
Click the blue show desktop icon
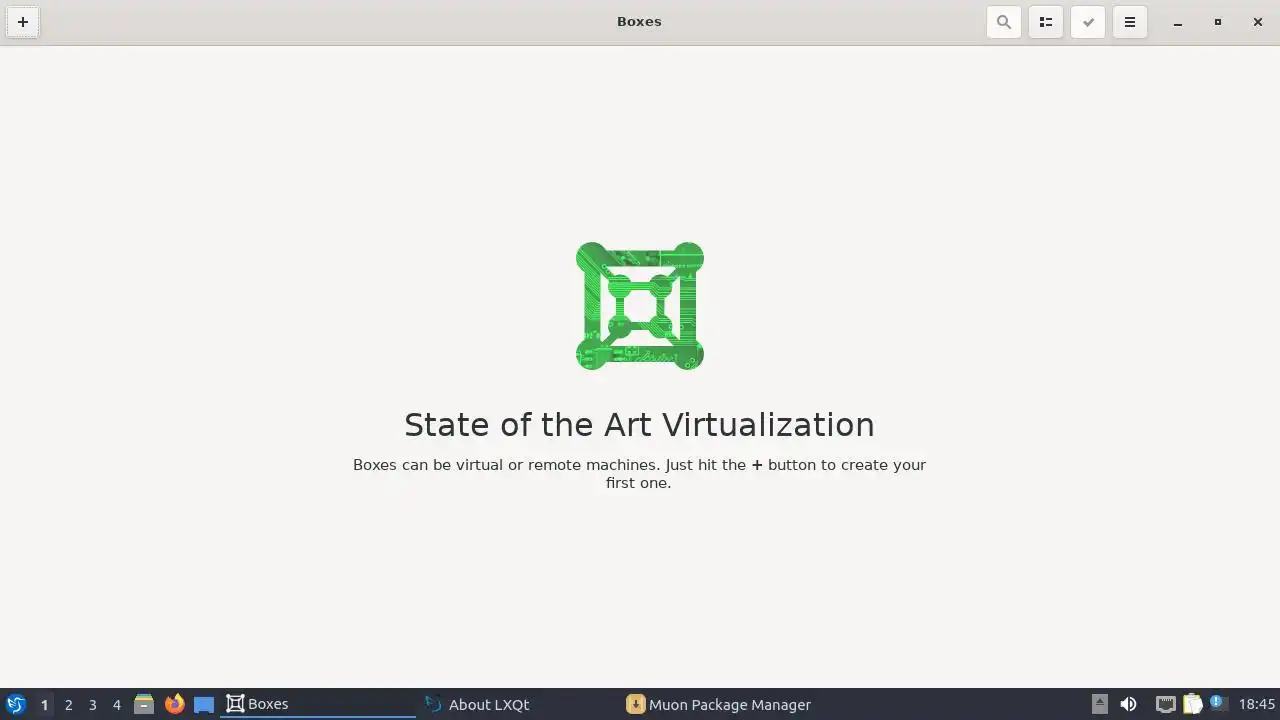[x=204, y=704]
